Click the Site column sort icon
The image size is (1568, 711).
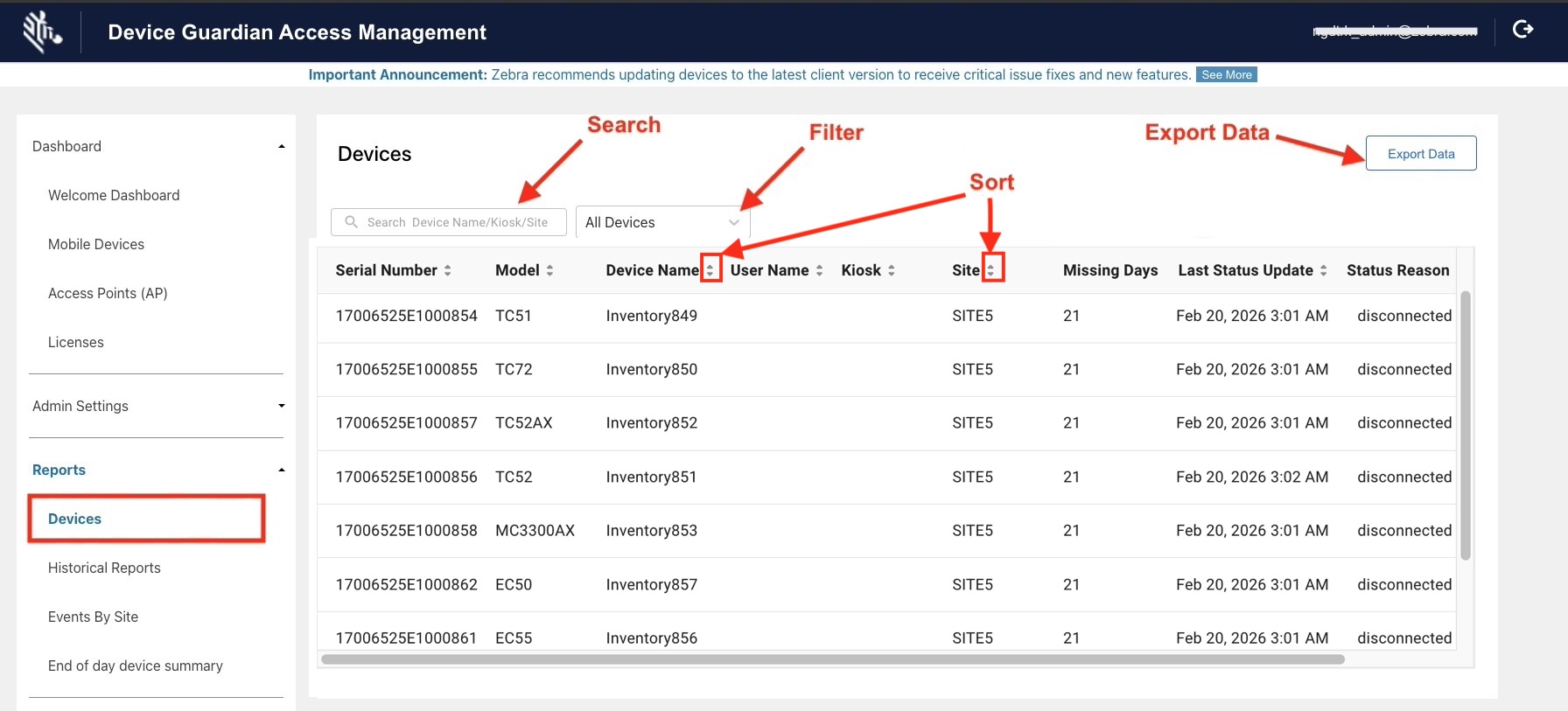tap(990, 270)
